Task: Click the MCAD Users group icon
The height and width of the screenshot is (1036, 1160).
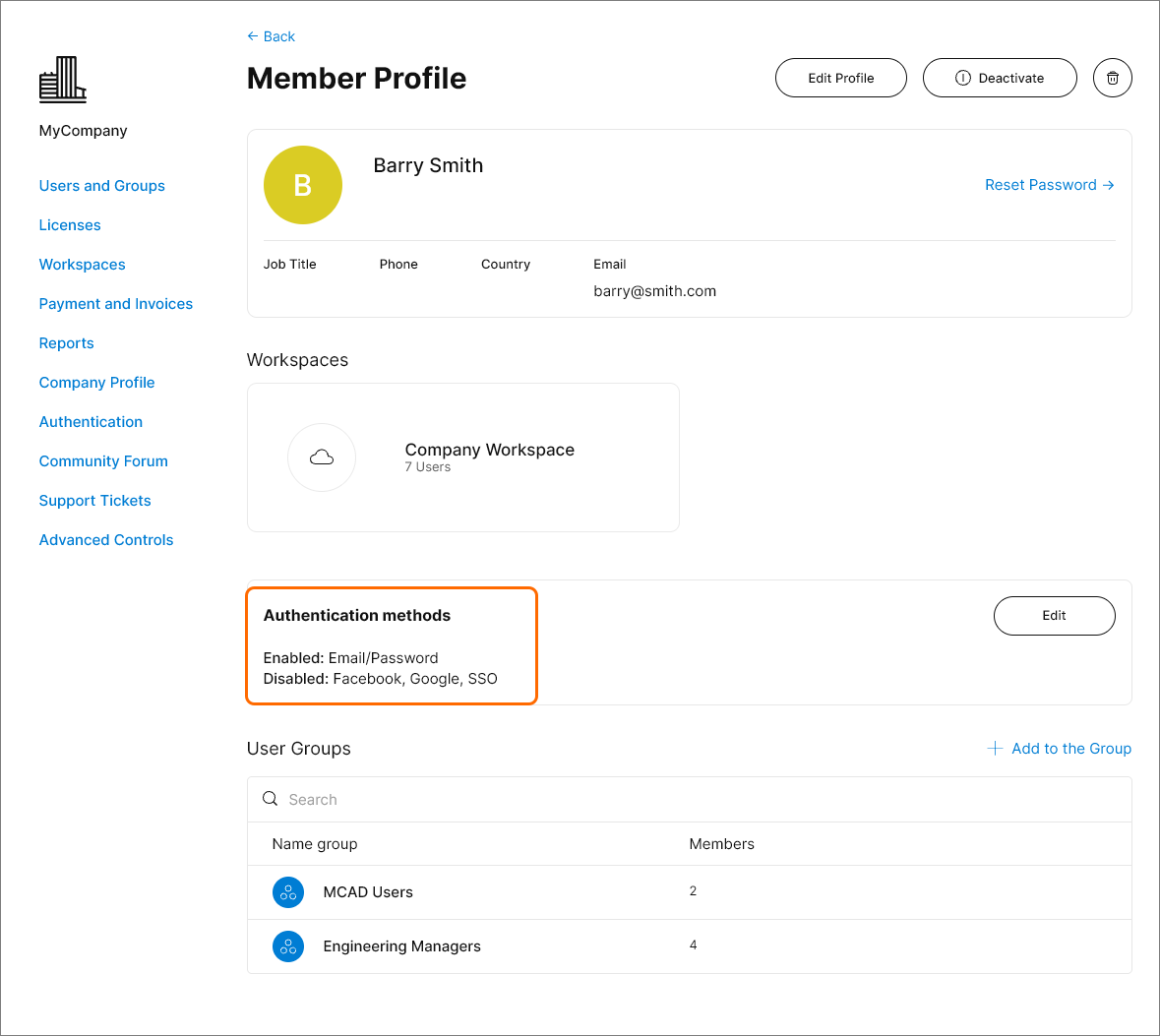Action: click(x=288, y=892)
